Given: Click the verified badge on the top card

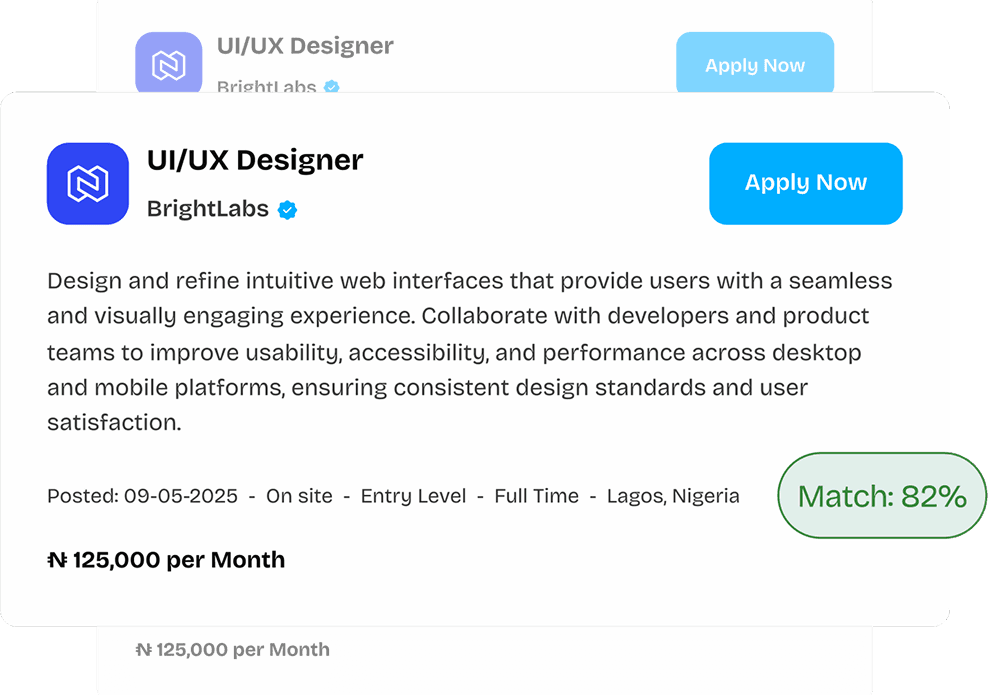Looking at the screenshot, I should (330, 88).
